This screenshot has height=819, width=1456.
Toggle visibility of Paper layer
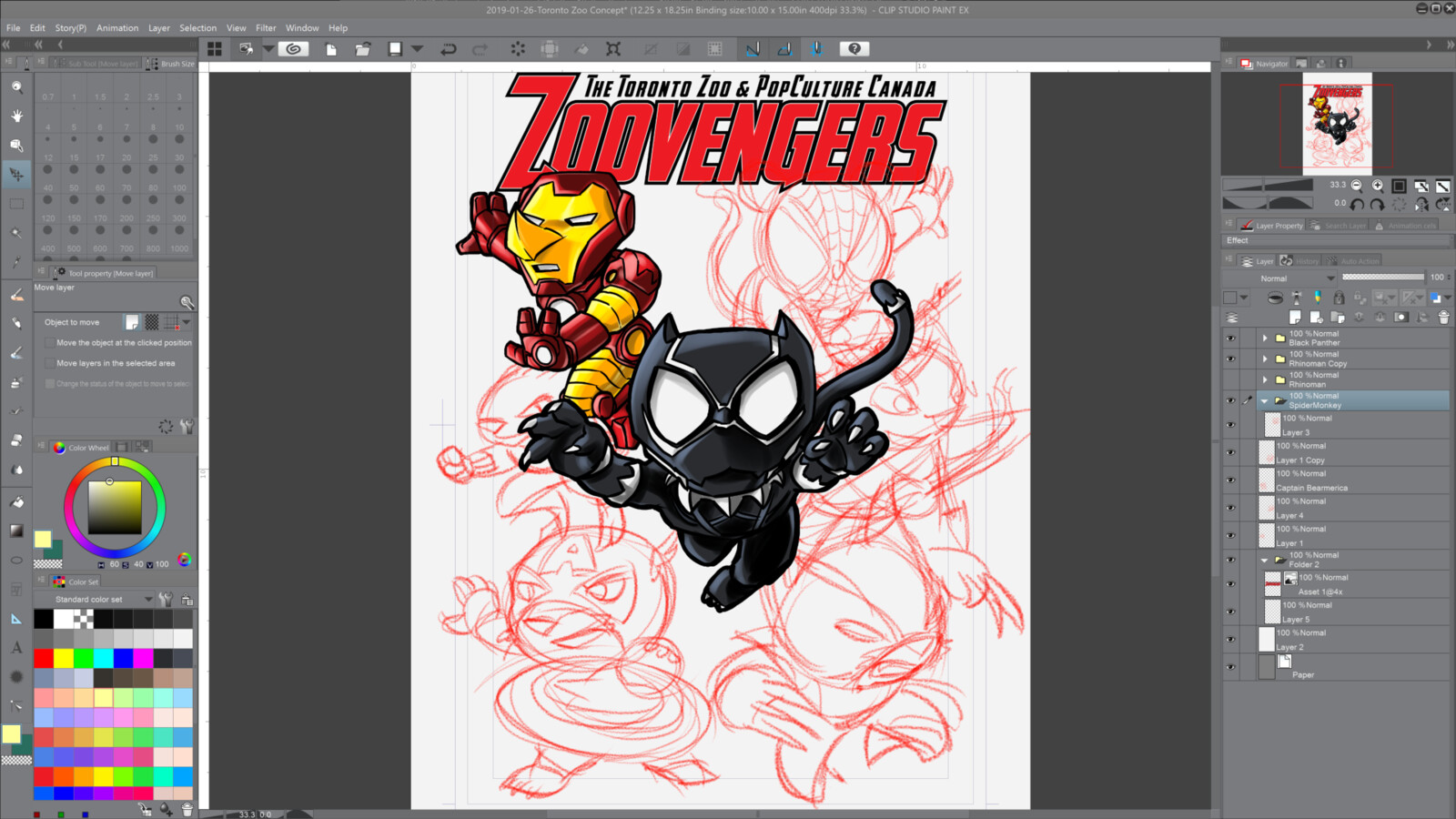[x=1230, y=667]
